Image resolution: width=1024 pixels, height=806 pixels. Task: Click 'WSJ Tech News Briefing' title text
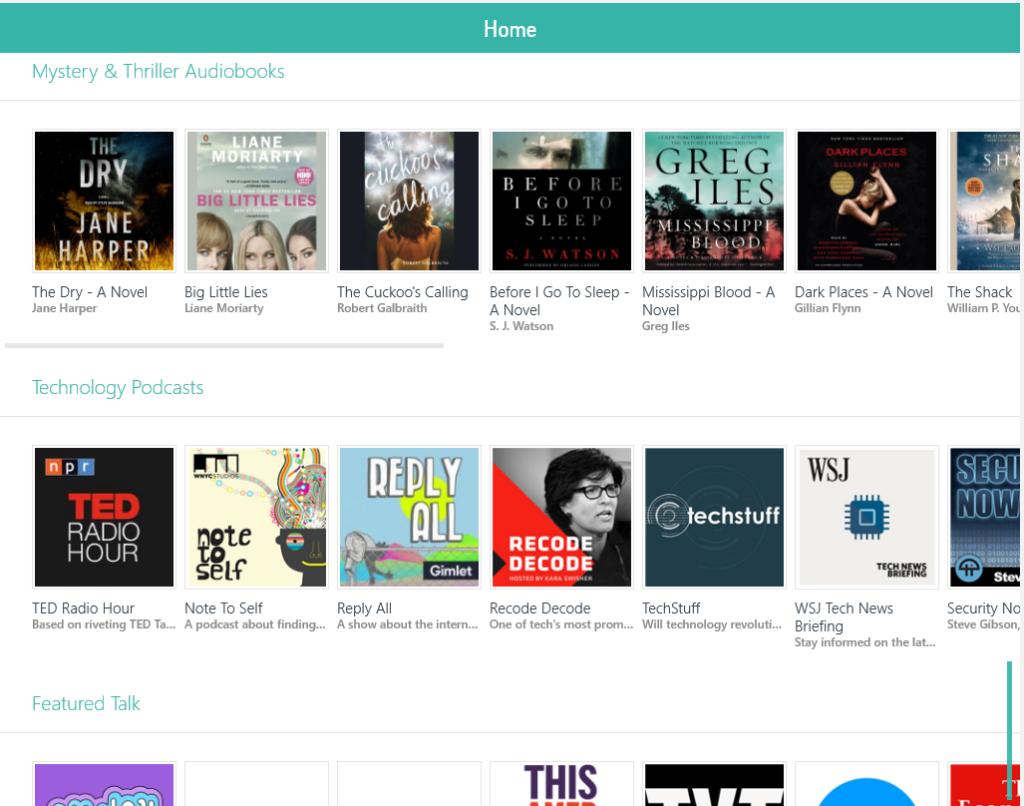coord(844,617)
